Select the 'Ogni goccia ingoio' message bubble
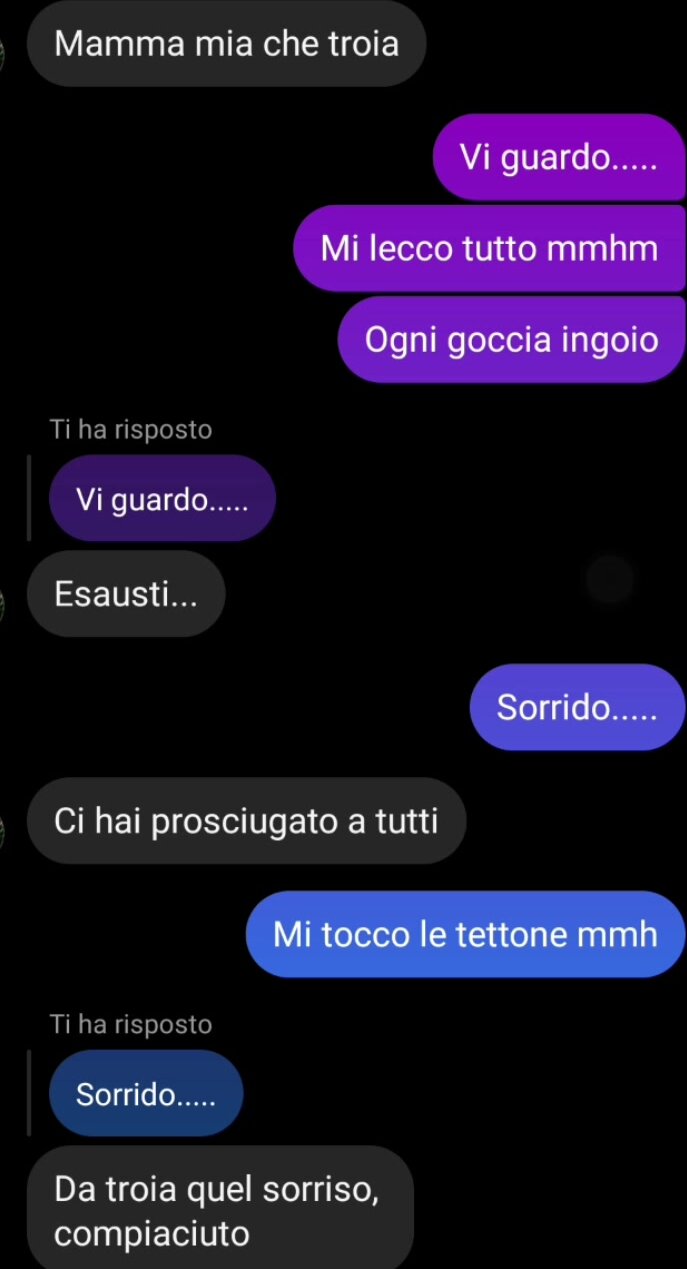Screen dimensions: 687x1269 pyautogui.click(x=511, y=340)
